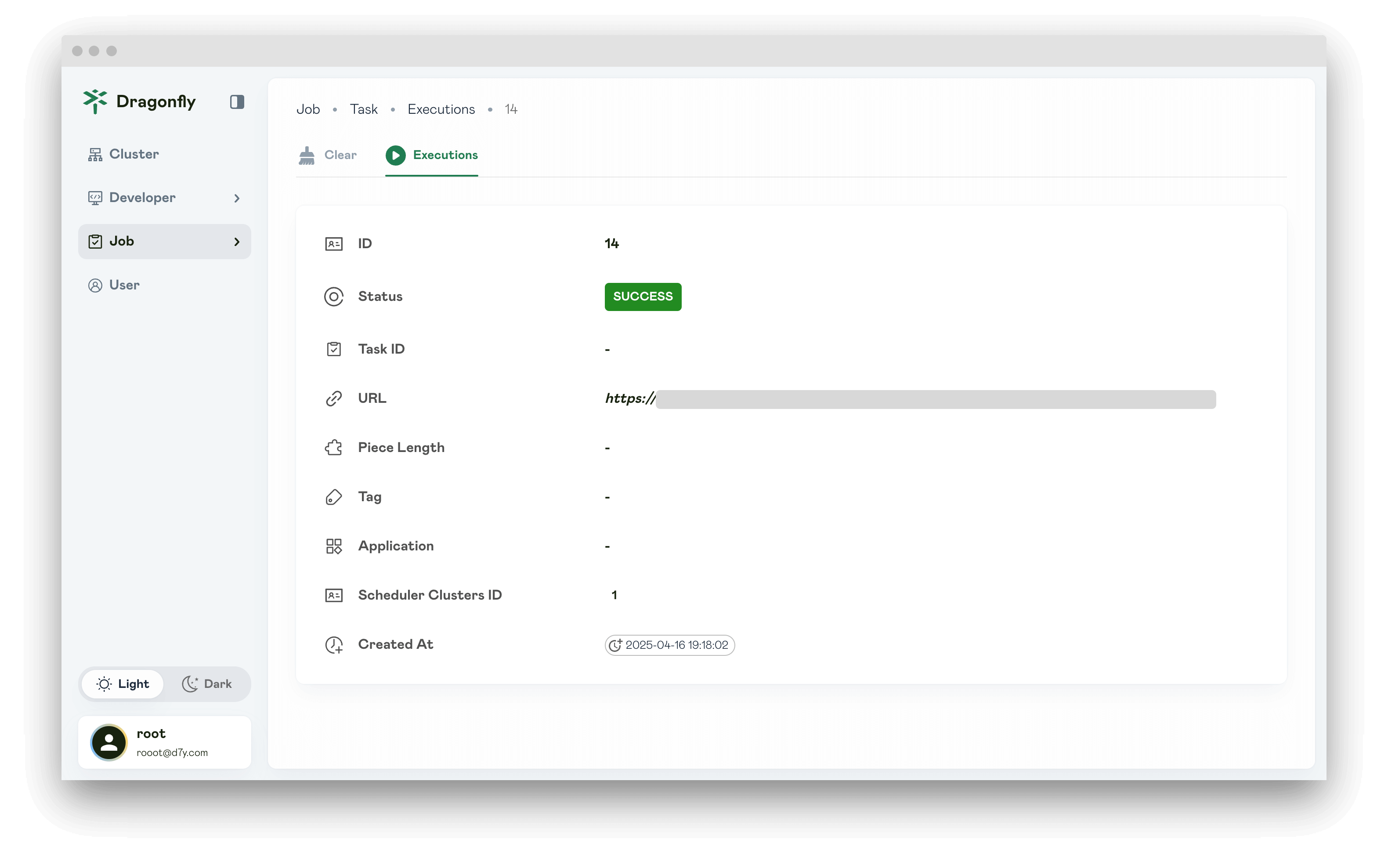Click the Executions play icon
1388x868 pixels.
[395, 155]
